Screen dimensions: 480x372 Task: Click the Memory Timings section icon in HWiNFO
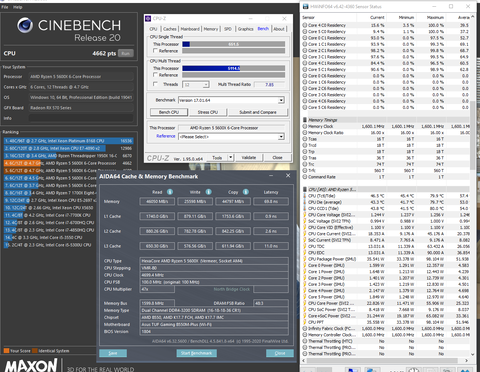click(x=305, y=120)
